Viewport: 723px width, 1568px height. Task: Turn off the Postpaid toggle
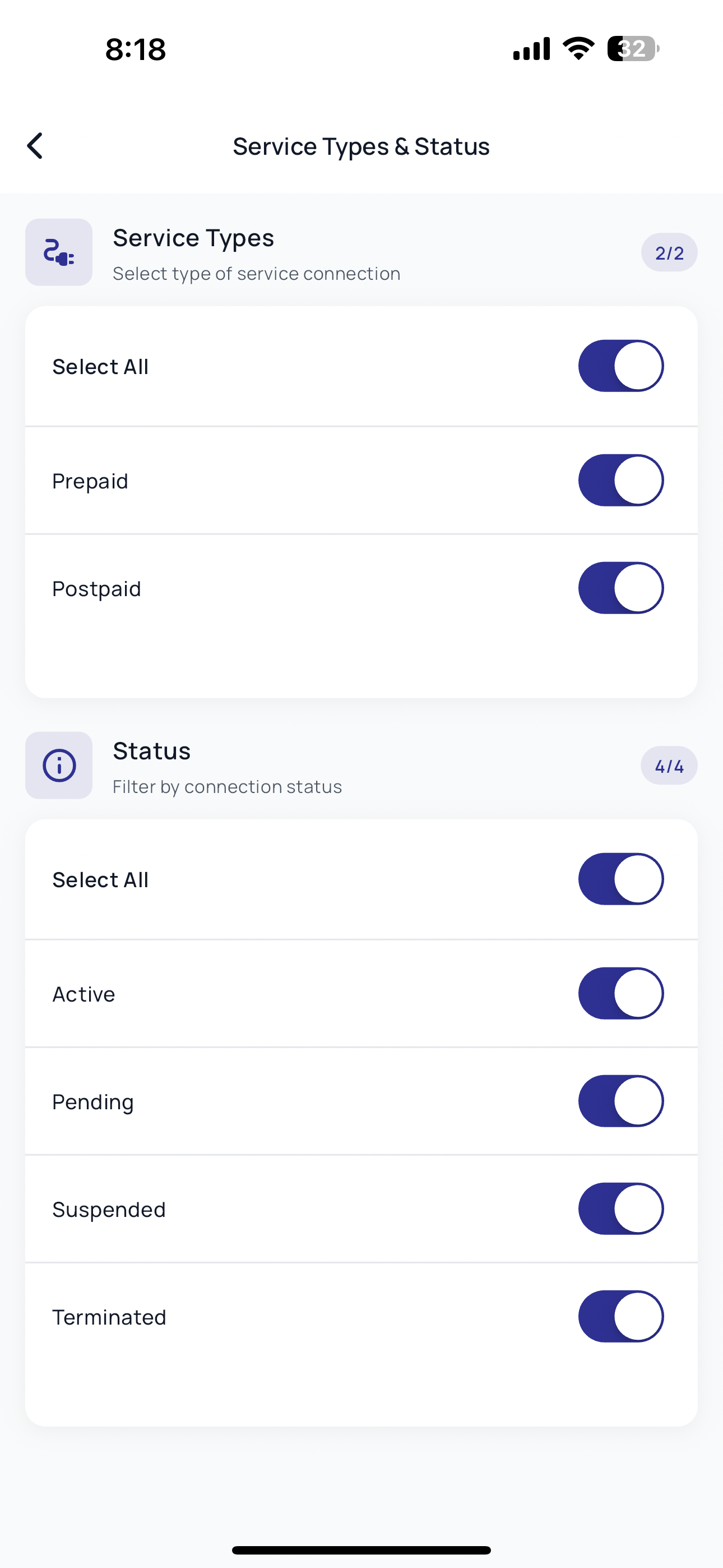pos(621,588)
